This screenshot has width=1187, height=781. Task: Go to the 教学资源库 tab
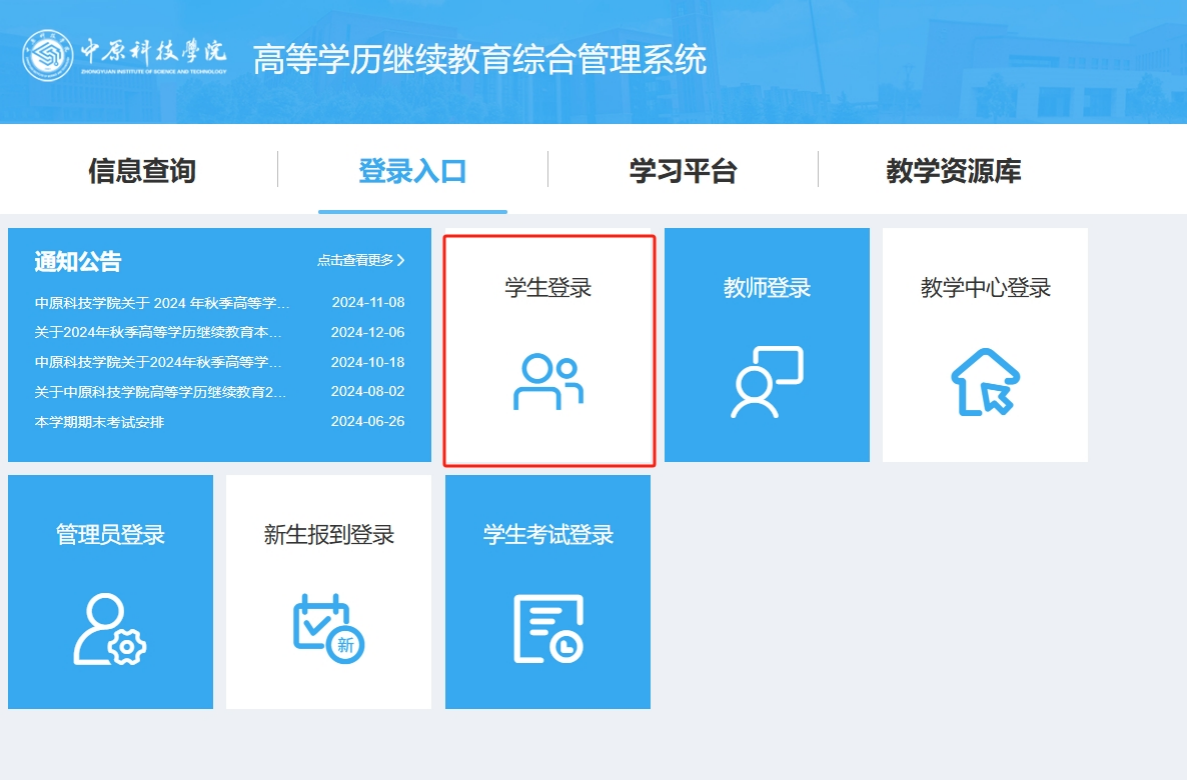(x=953, y=171)
